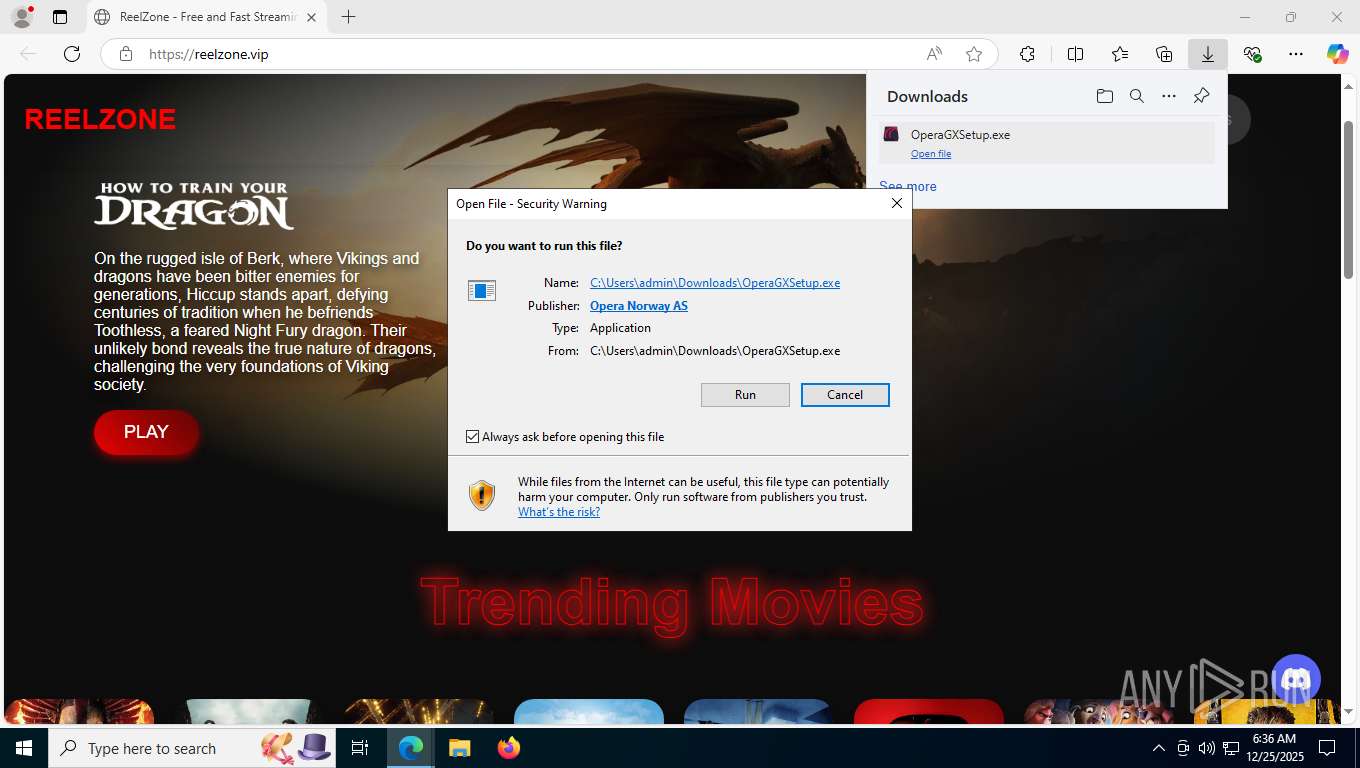Open the Favorites list icon

tap(1120, 54)
